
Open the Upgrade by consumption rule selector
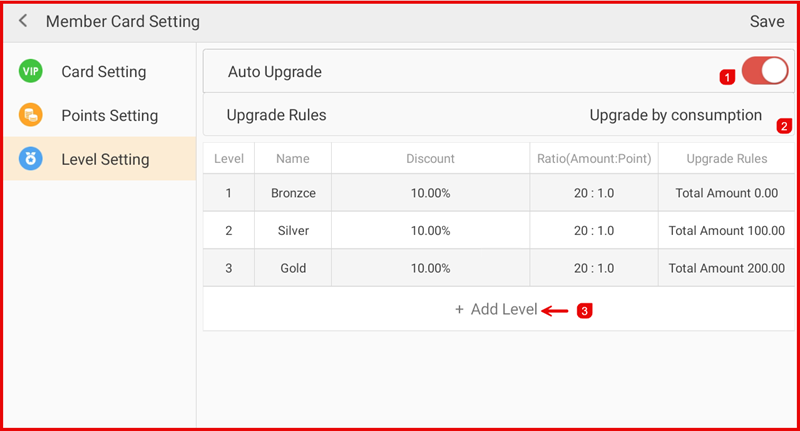675,115
